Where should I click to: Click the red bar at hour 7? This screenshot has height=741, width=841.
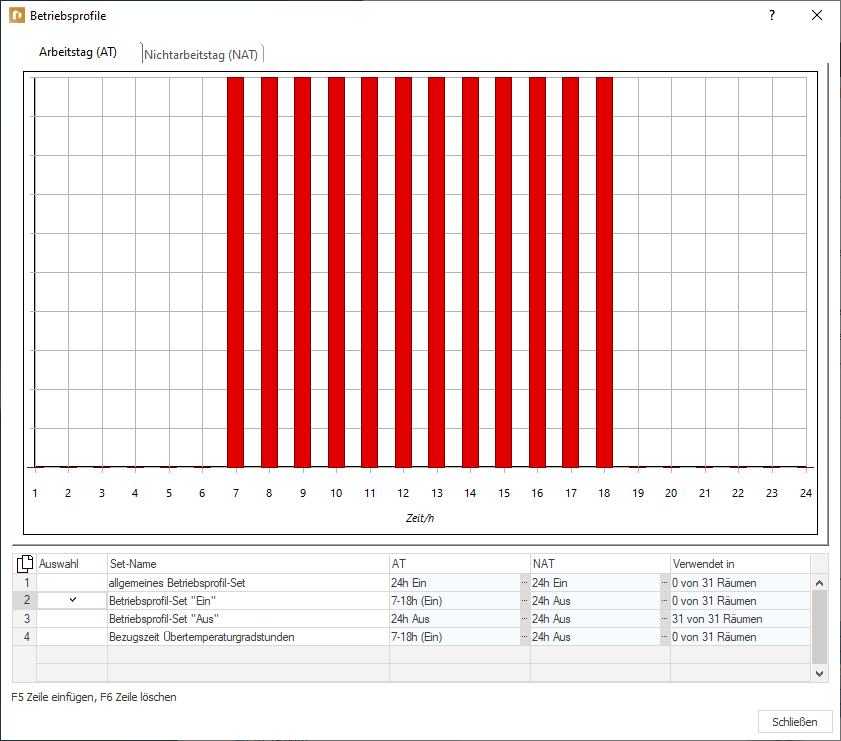pyautogui.click(x=235, y=272)
